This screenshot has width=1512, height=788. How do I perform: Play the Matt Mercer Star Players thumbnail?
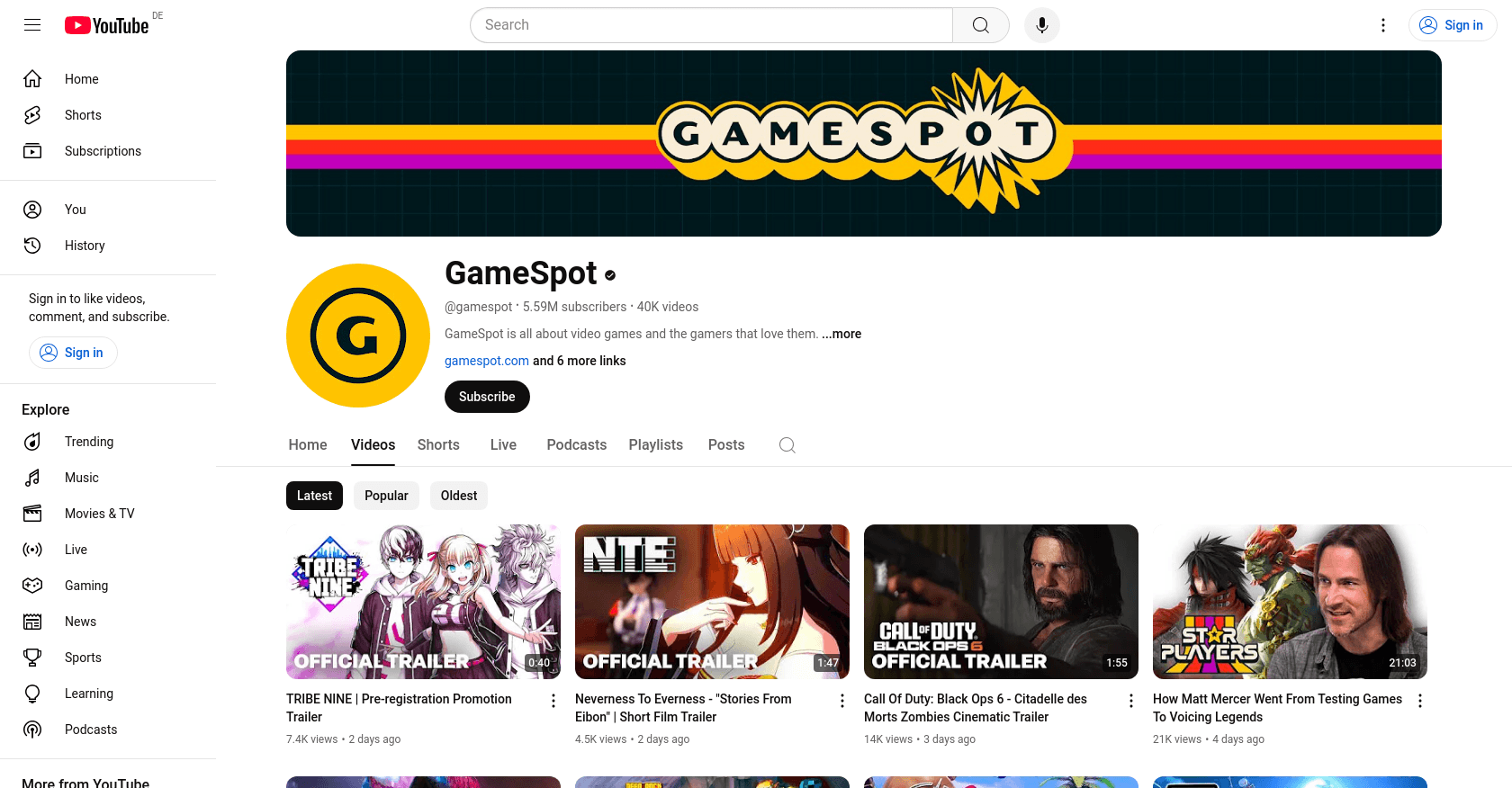[x=1289, y=601]
